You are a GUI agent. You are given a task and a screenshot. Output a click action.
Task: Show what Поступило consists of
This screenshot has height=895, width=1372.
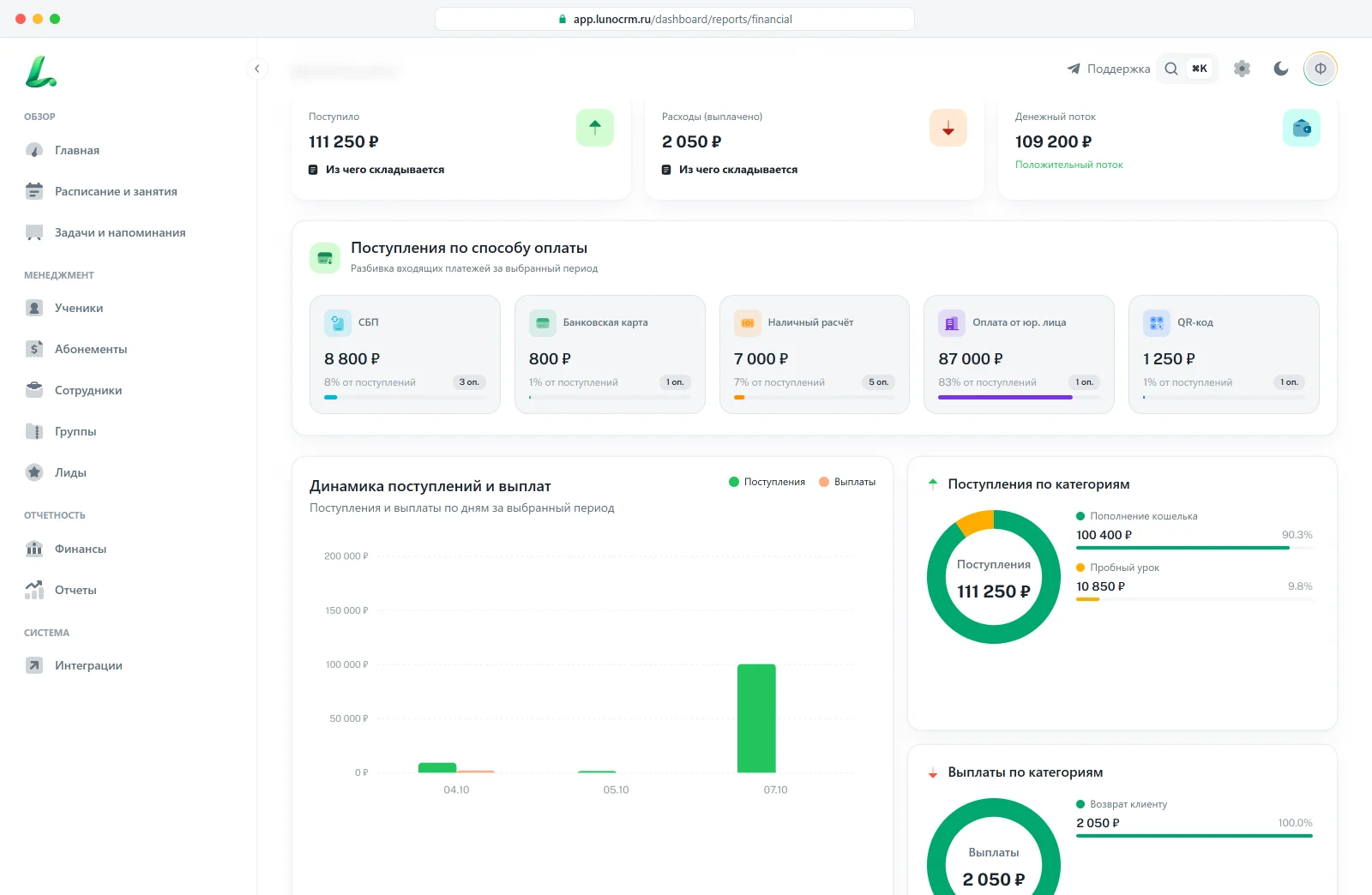point(376,170)
